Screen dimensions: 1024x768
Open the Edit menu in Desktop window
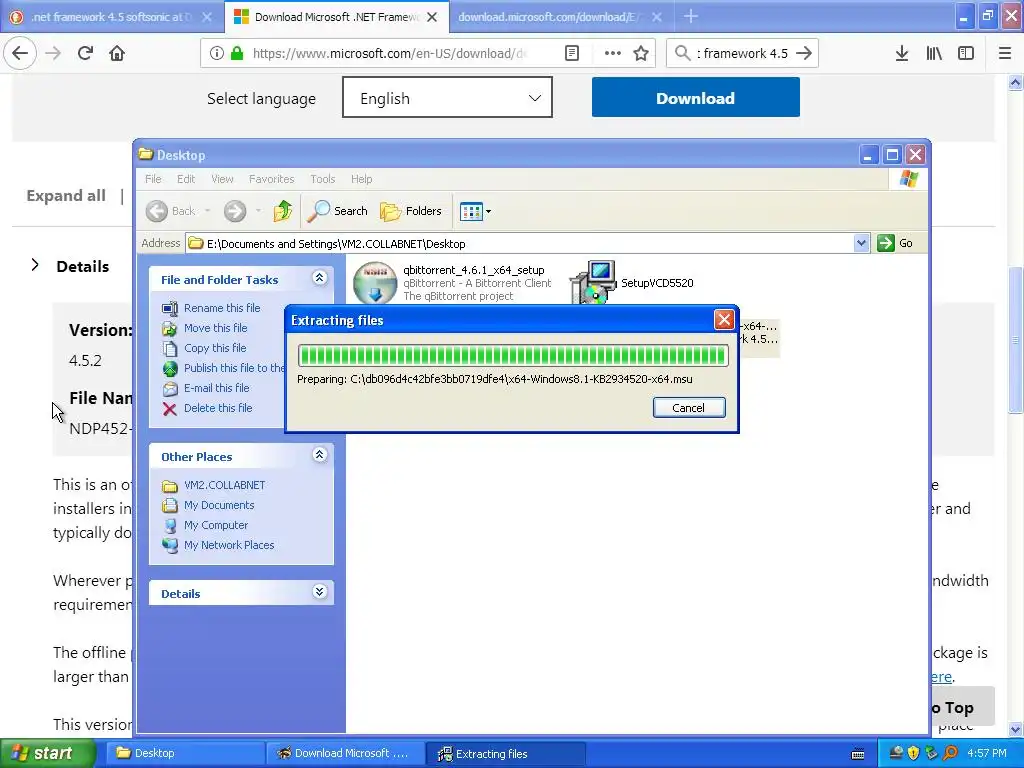point(185,179)
